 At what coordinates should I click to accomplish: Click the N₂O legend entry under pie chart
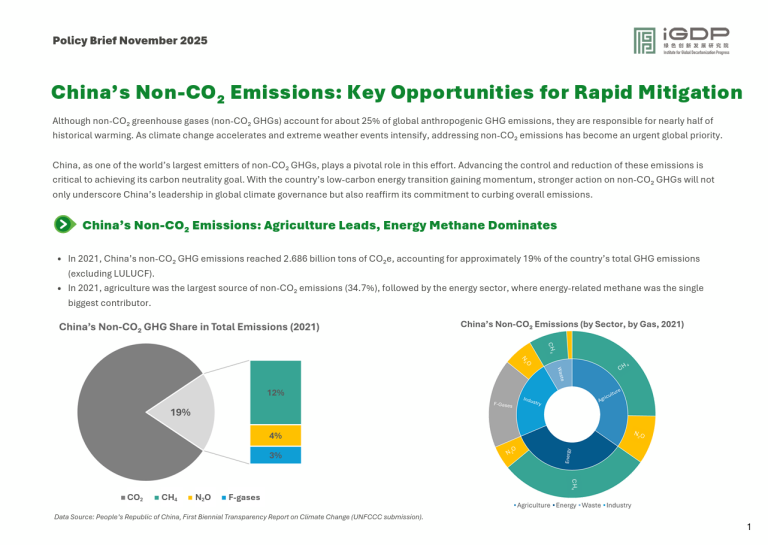(203, 497)
